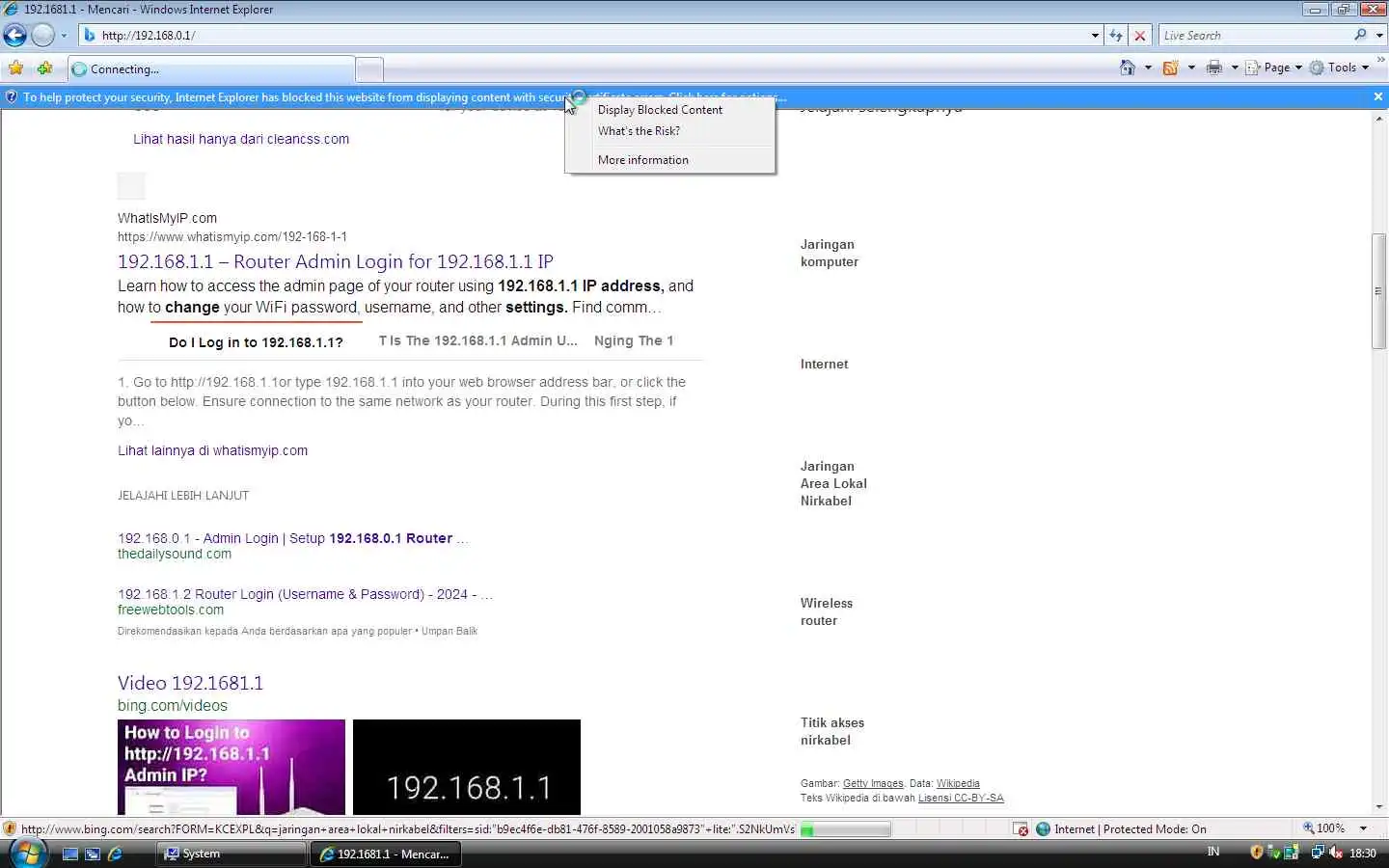Open the Video 192.1681.1 heading link
The image size is (1389, 868).
click(x=190, y=683)
